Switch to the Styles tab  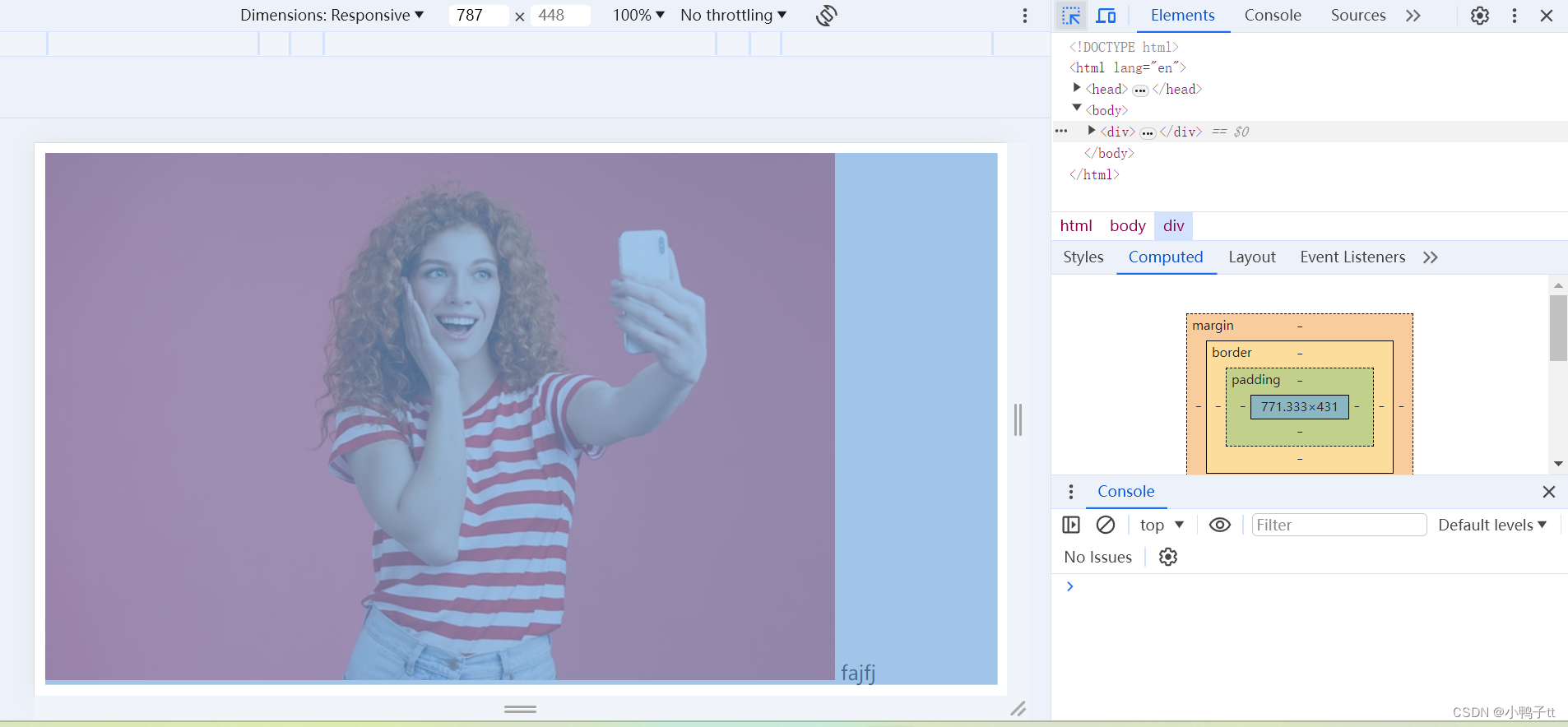[1083, 257]
